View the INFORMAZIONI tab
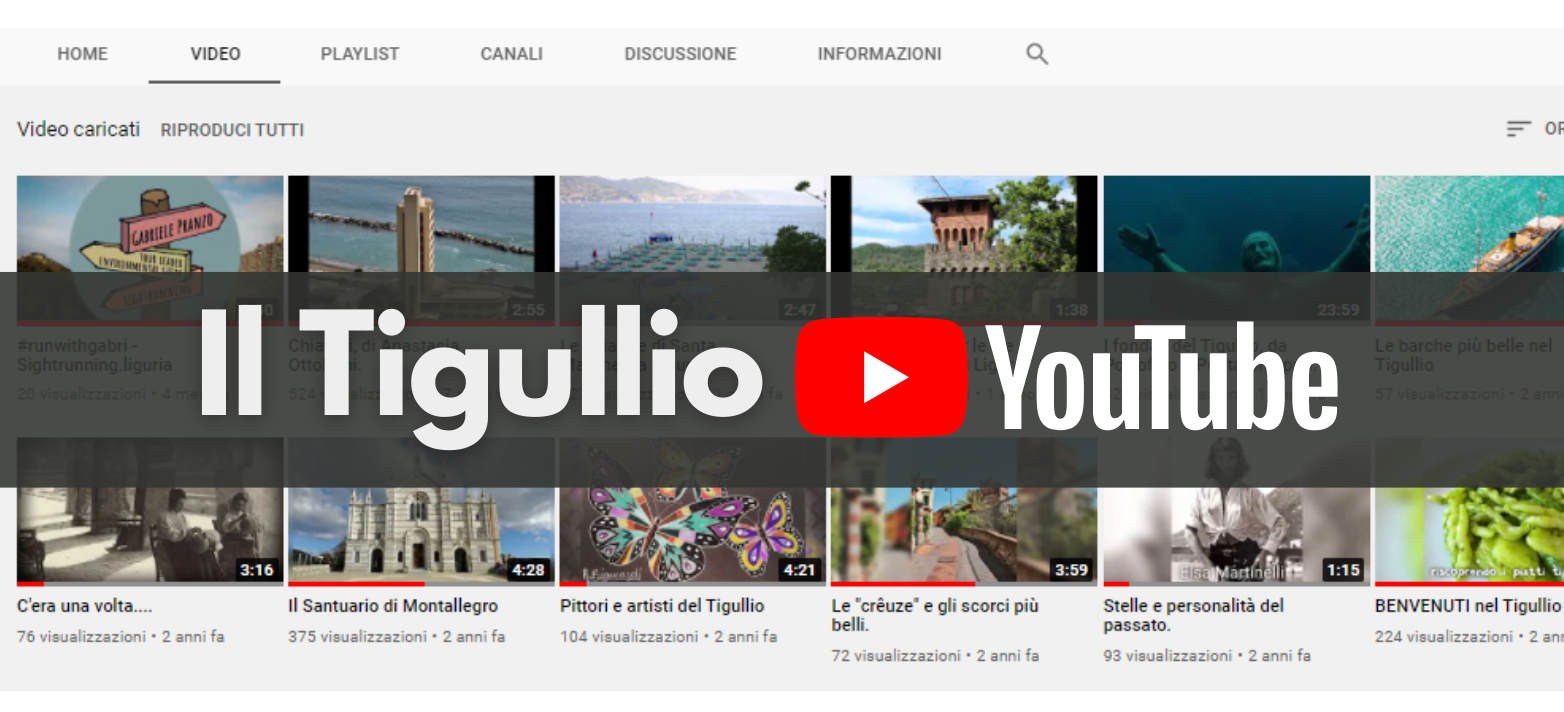 pos(879,54)
